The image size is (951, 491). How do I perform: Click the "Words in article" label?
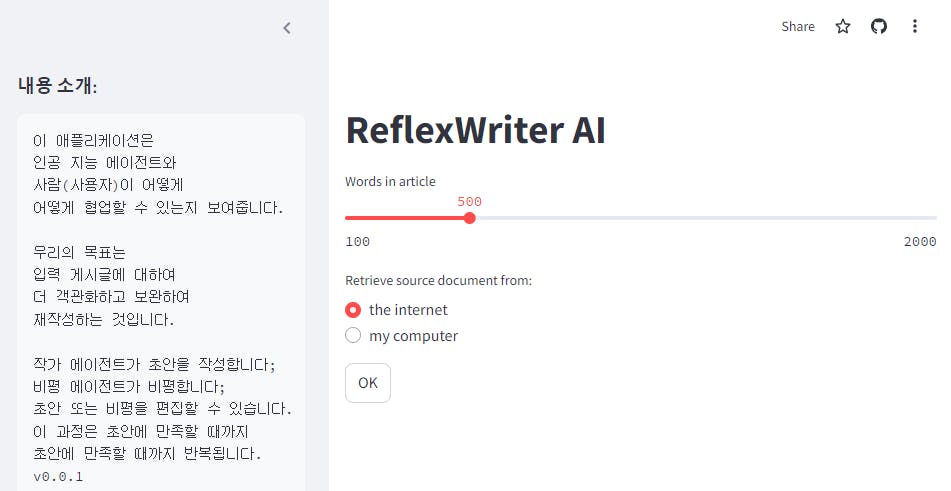point(390,181)
